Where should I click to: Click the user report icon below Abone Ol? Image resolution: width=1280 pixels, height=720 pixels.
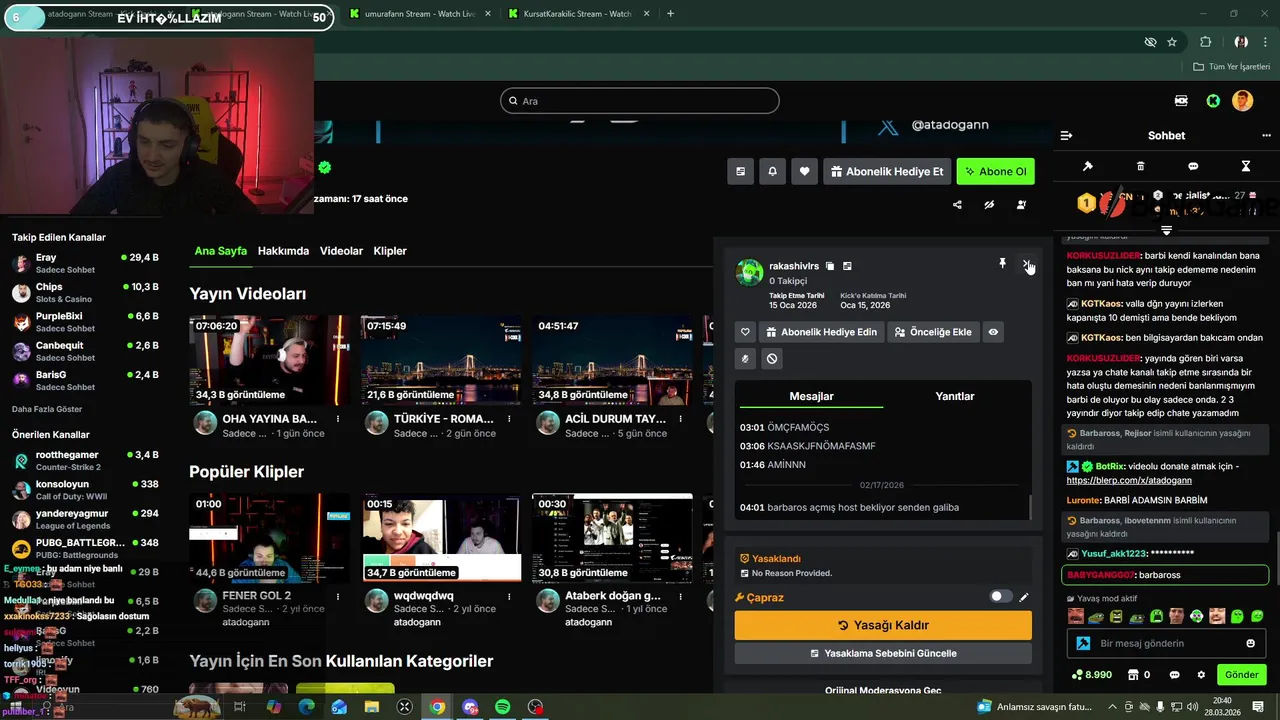pyautogui.click(x=1021, y=205)
